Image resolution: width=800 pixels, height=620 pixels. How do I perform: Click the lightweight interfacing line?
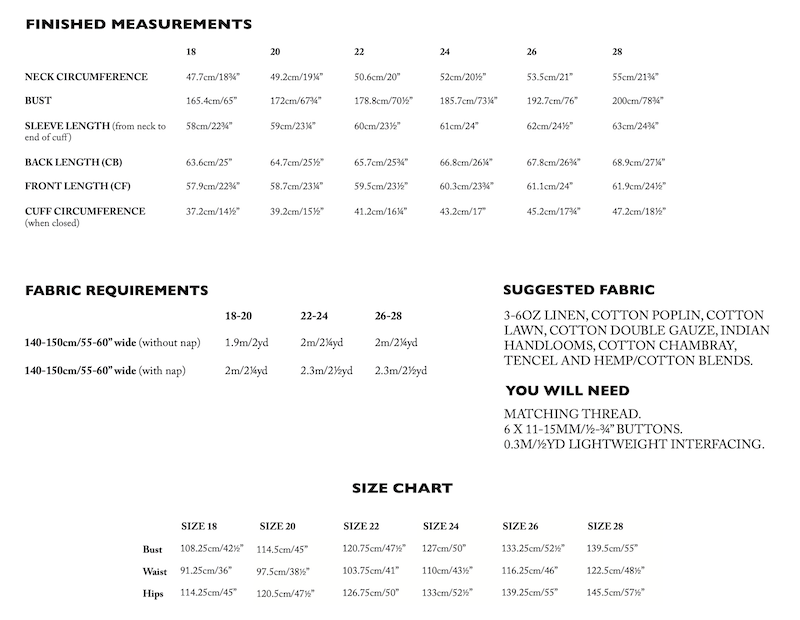pyautogui.click(x=635, y=444)
